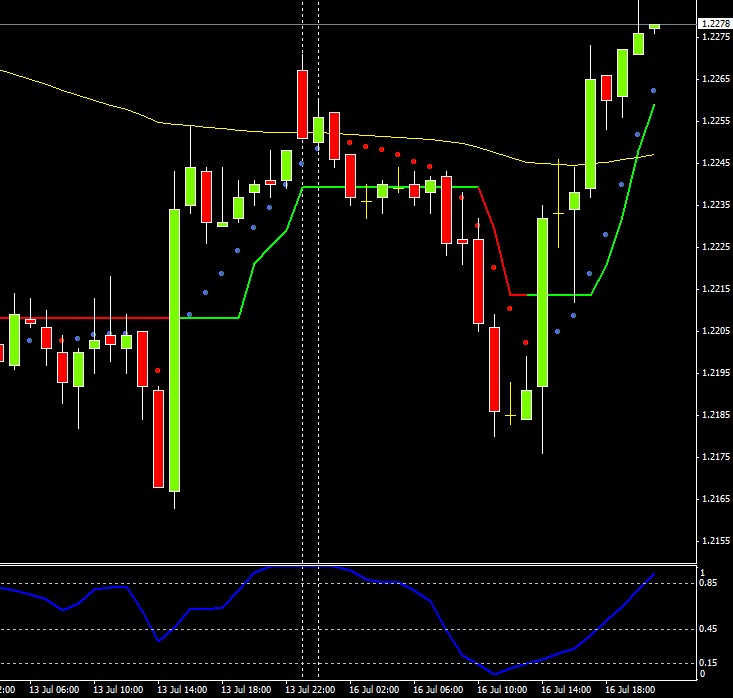Click the 0.85 oscillator level label

click(708, 583)
